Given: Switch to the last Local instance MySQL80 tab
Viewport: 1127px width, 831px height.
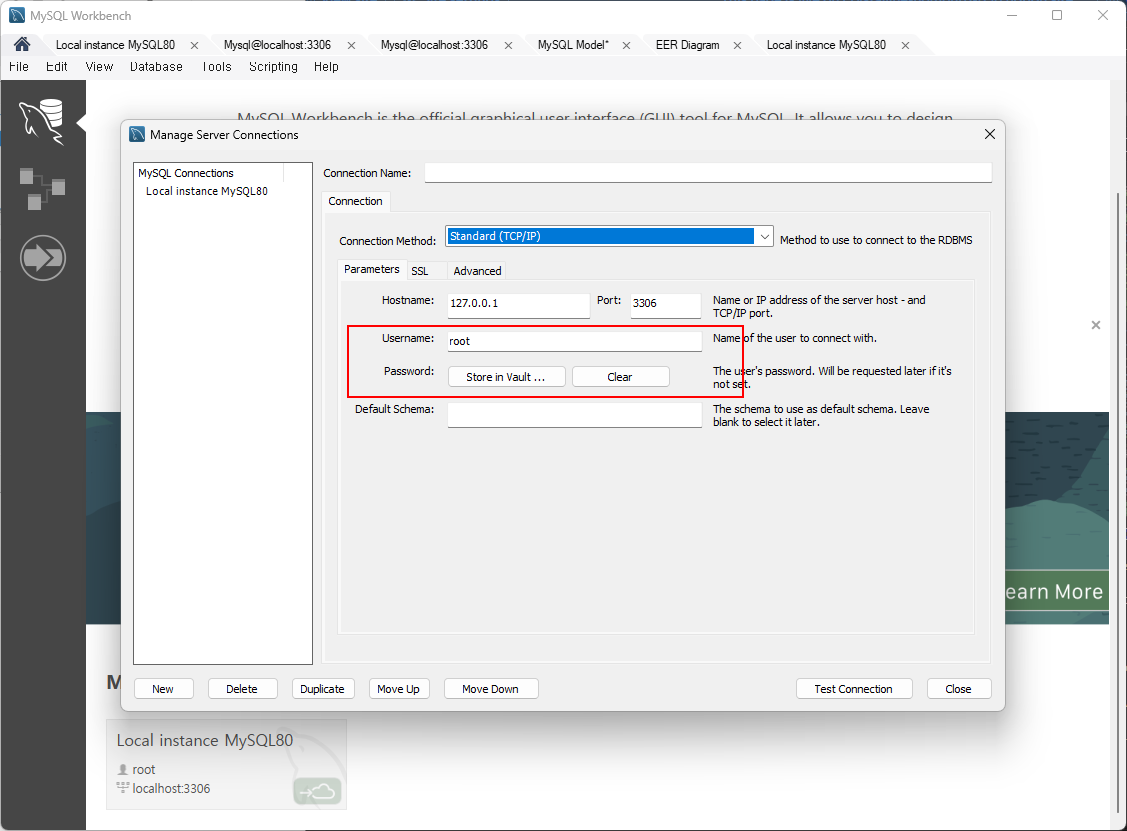Looking at the screenshot, I should (x=826, y=45).
